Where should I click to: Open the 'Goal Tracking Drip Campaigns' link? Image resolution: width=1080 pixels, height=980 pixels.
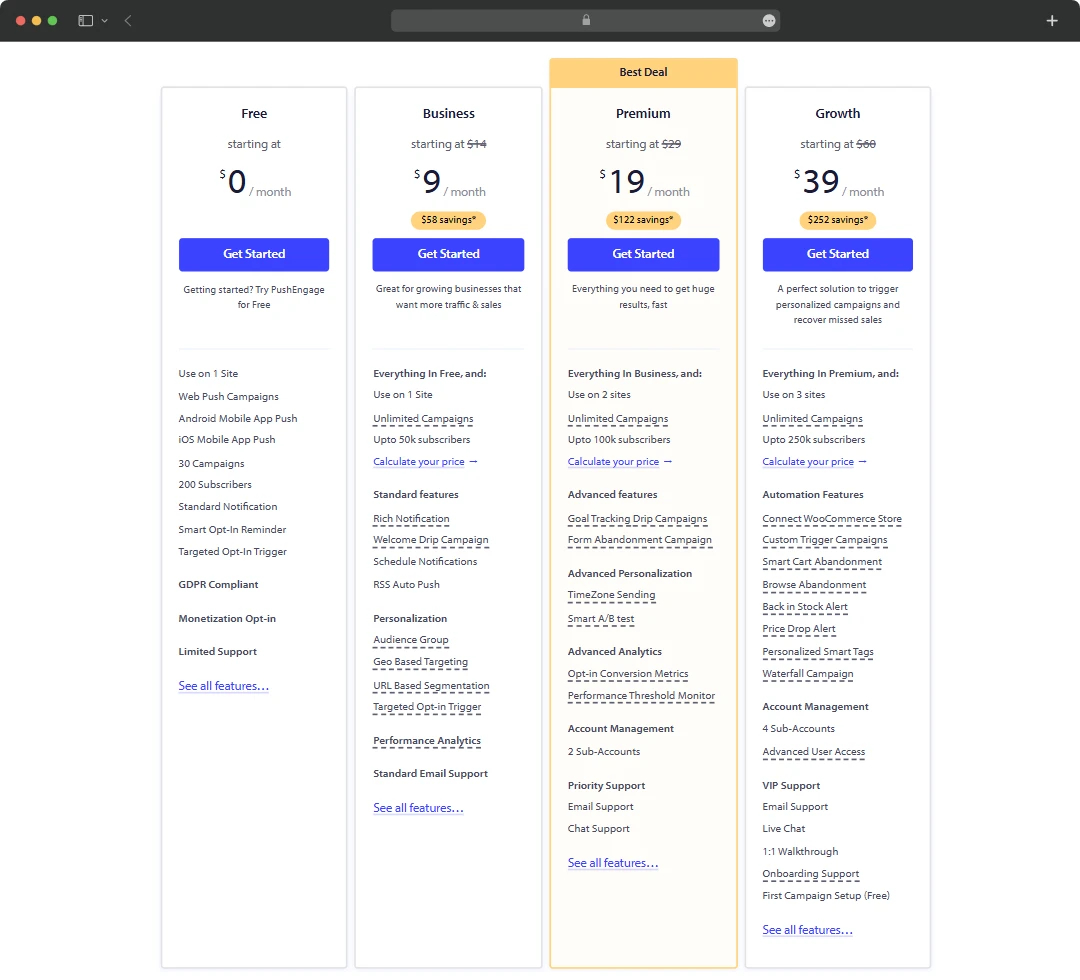[639, 518]
